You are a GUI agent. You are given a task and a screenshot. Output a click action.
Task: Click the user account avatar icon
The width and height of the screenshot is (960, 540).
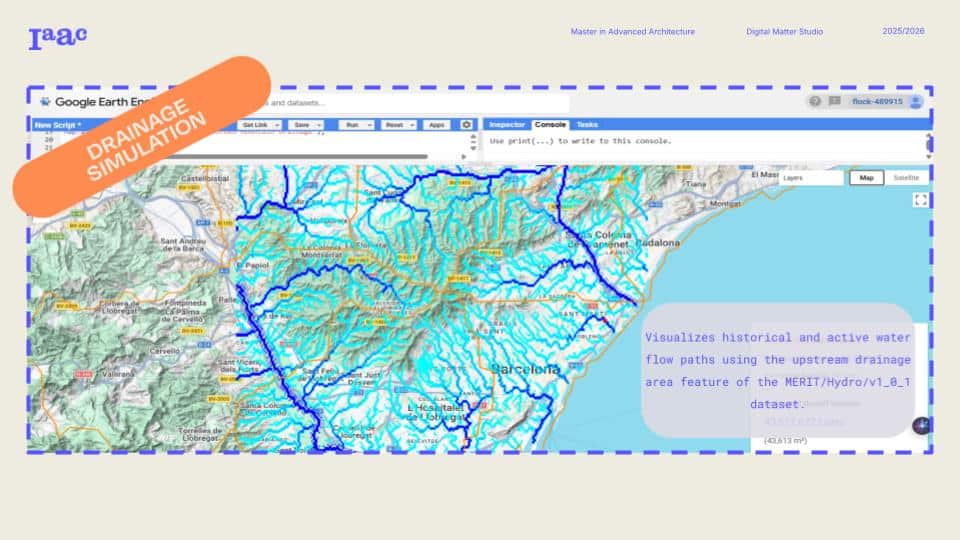915,101
